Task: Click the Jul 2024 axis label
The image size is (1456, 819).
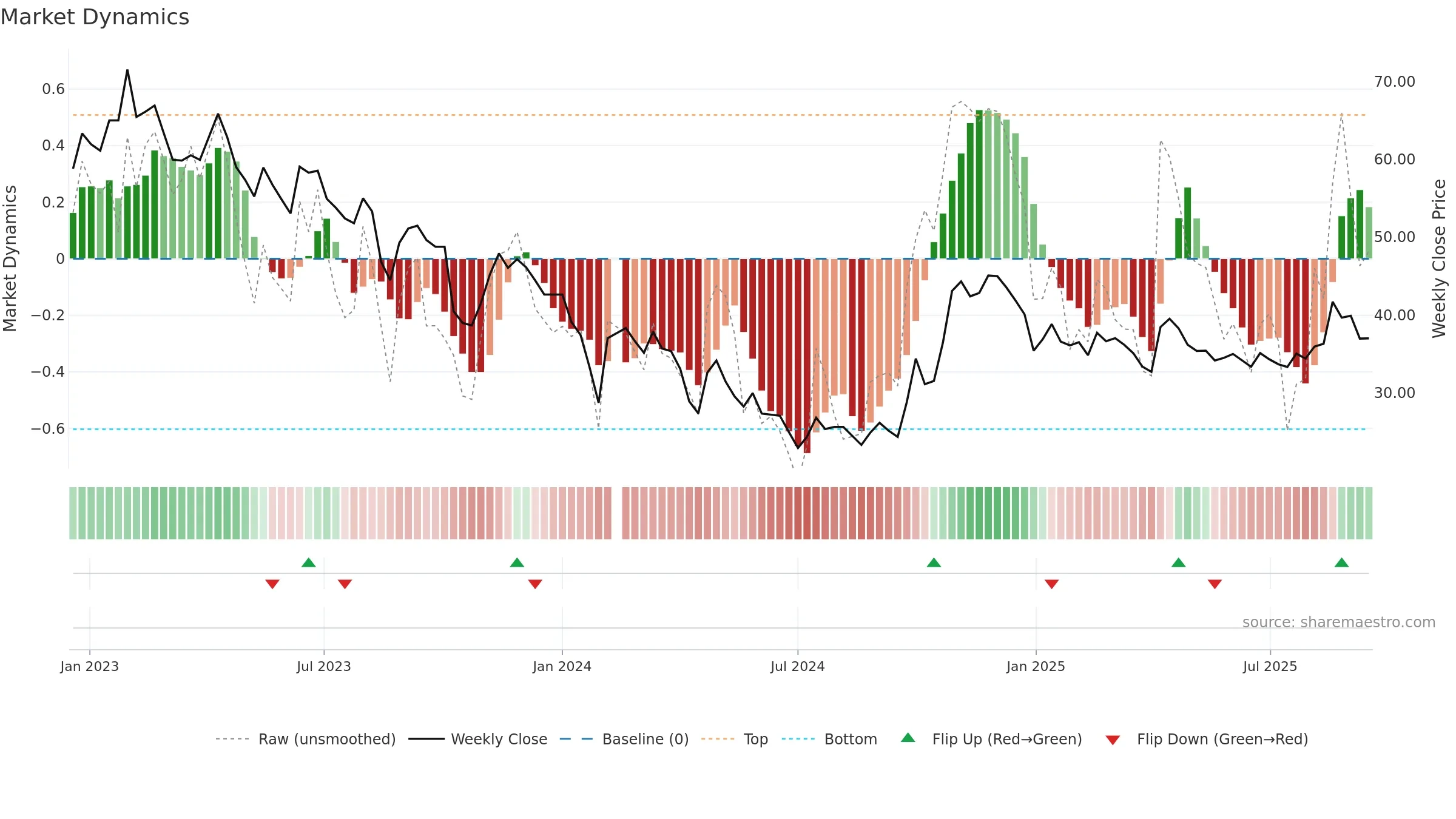Action: 798,666
